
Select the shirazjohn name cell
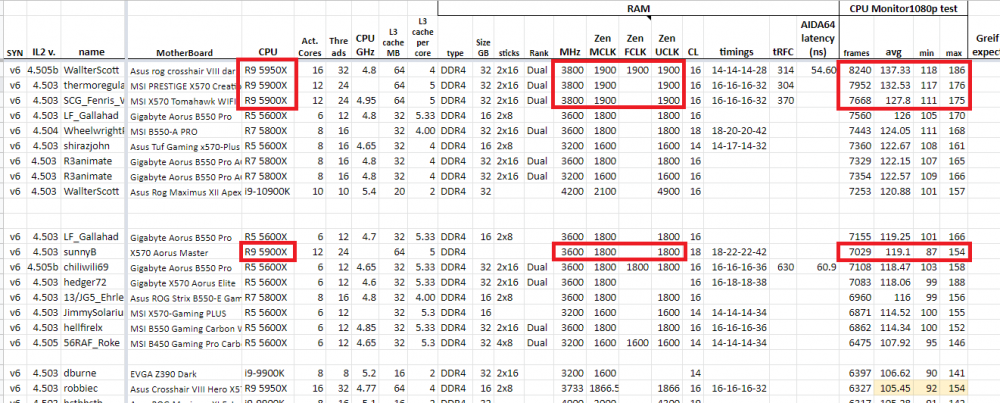pos(87,146)
